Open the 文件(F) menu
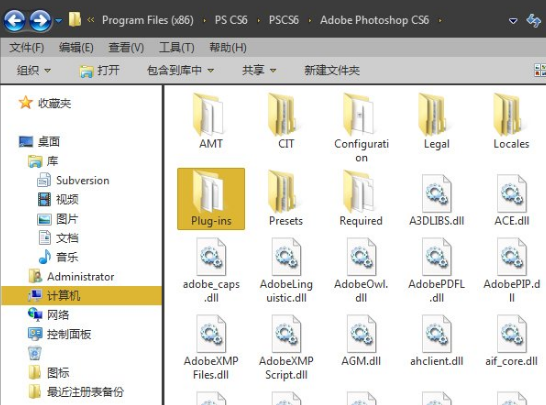Screen dimensions: 546x405 click(x=27, y=47)
